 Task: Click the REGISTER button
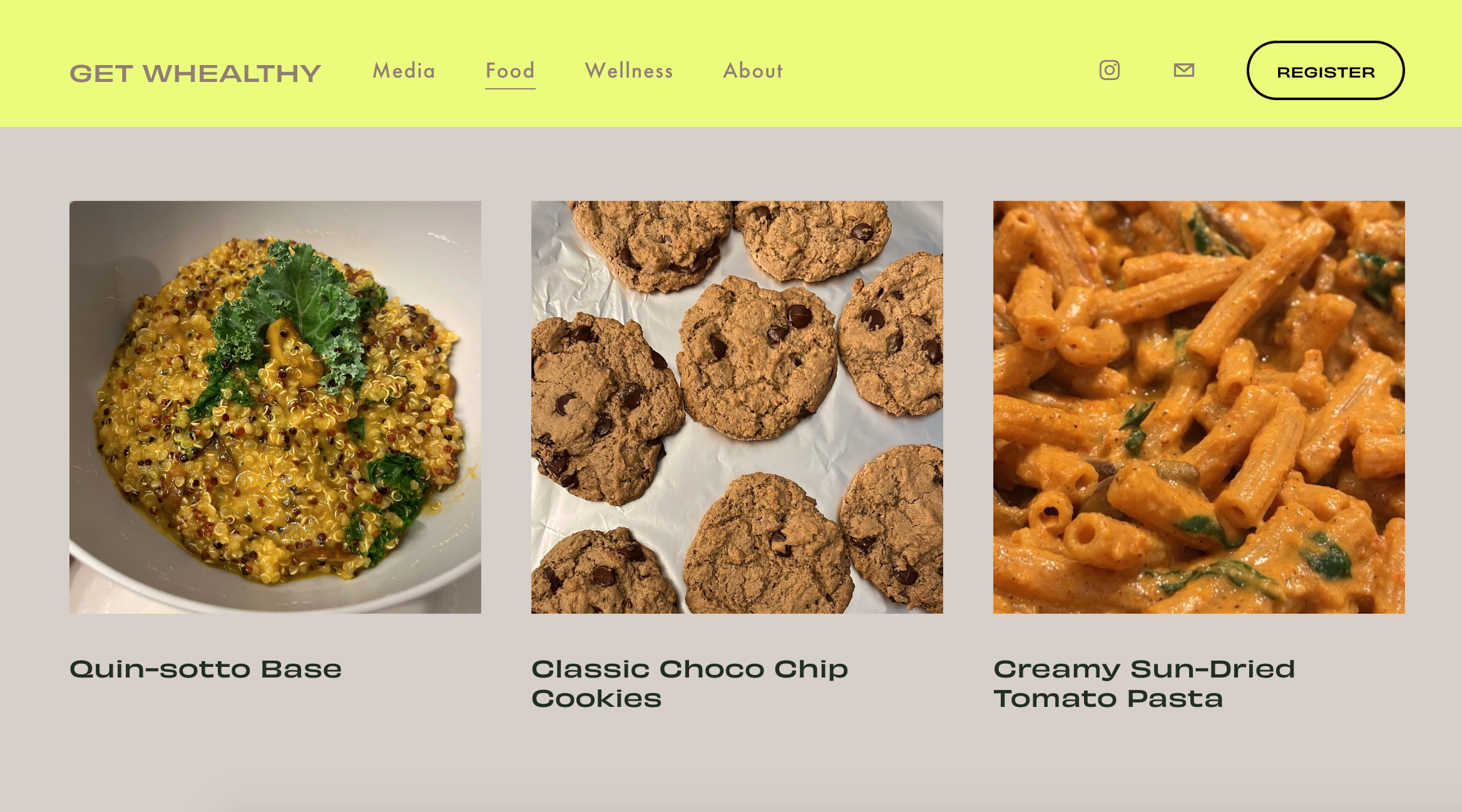pos(1326,71)
